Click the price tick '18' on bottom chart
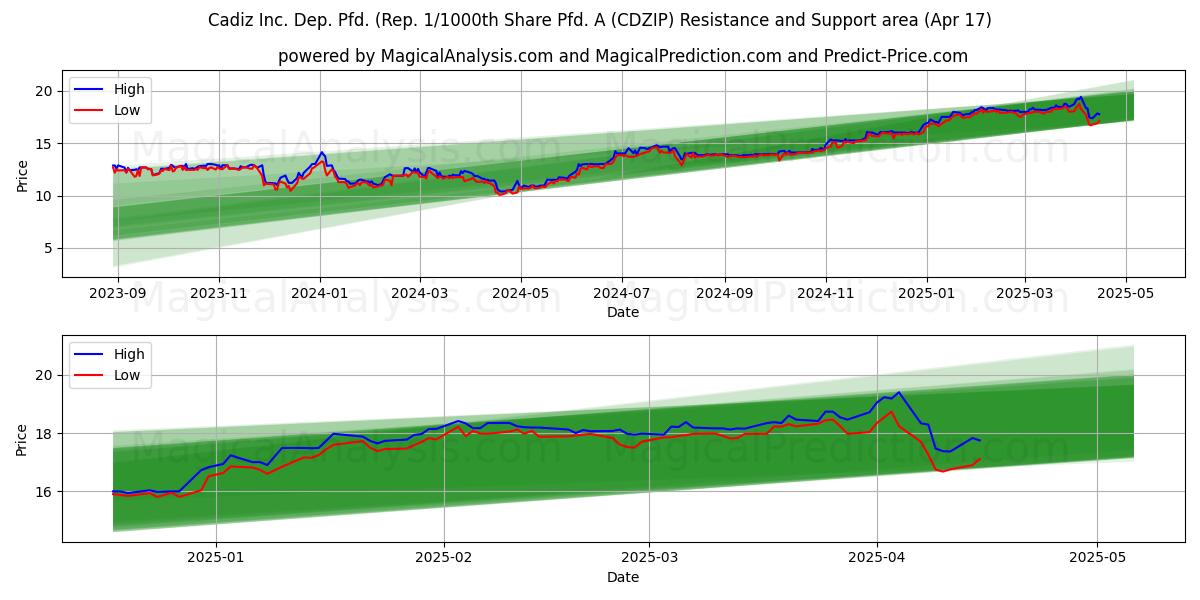This screenshot has width=1200, height=600. pyautogui.click(x=45, y=434)
